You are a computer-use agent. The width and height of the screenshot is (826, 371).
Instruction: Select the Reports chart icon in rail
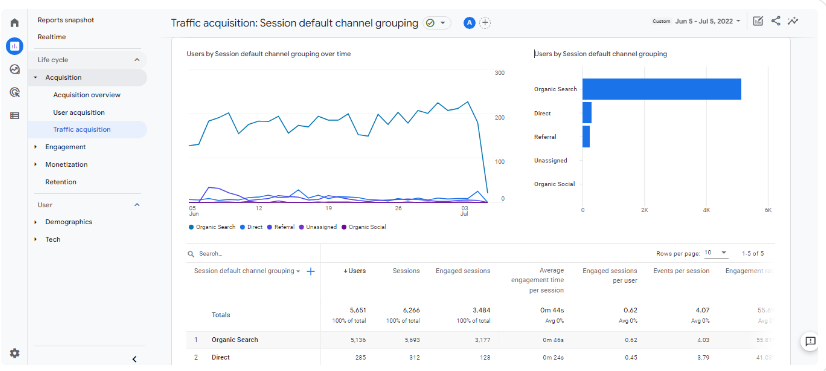pyautogui.click(x=15, y=46)
